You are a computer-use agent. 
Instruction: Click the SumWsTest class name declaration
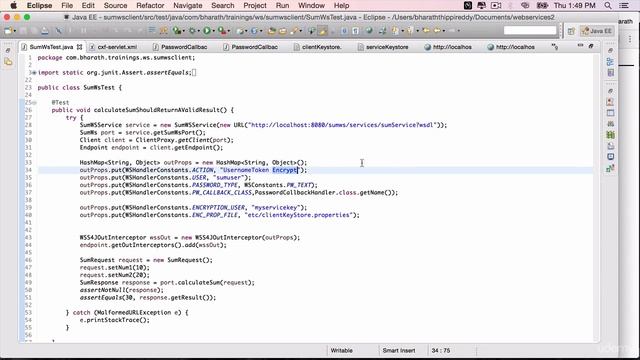99,88
